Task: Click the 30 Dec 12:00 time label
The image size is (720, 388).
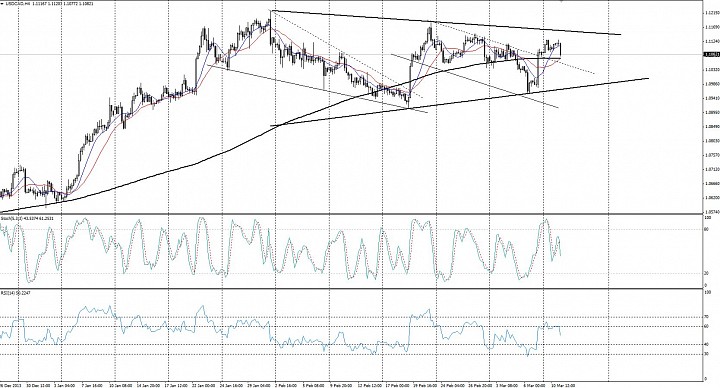Action: (39, 385)
